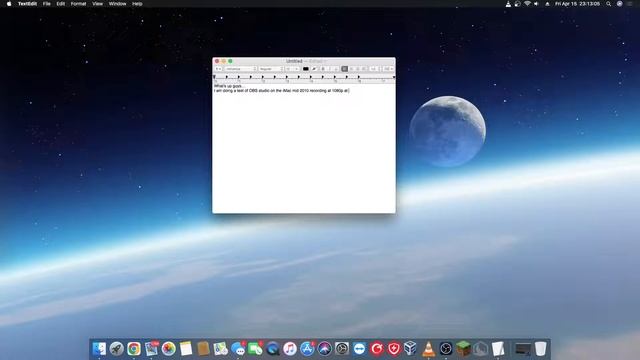The height and width of the screenshot is (360, 640).
Task: Open VLC from the dock
Action: (428, 349)
